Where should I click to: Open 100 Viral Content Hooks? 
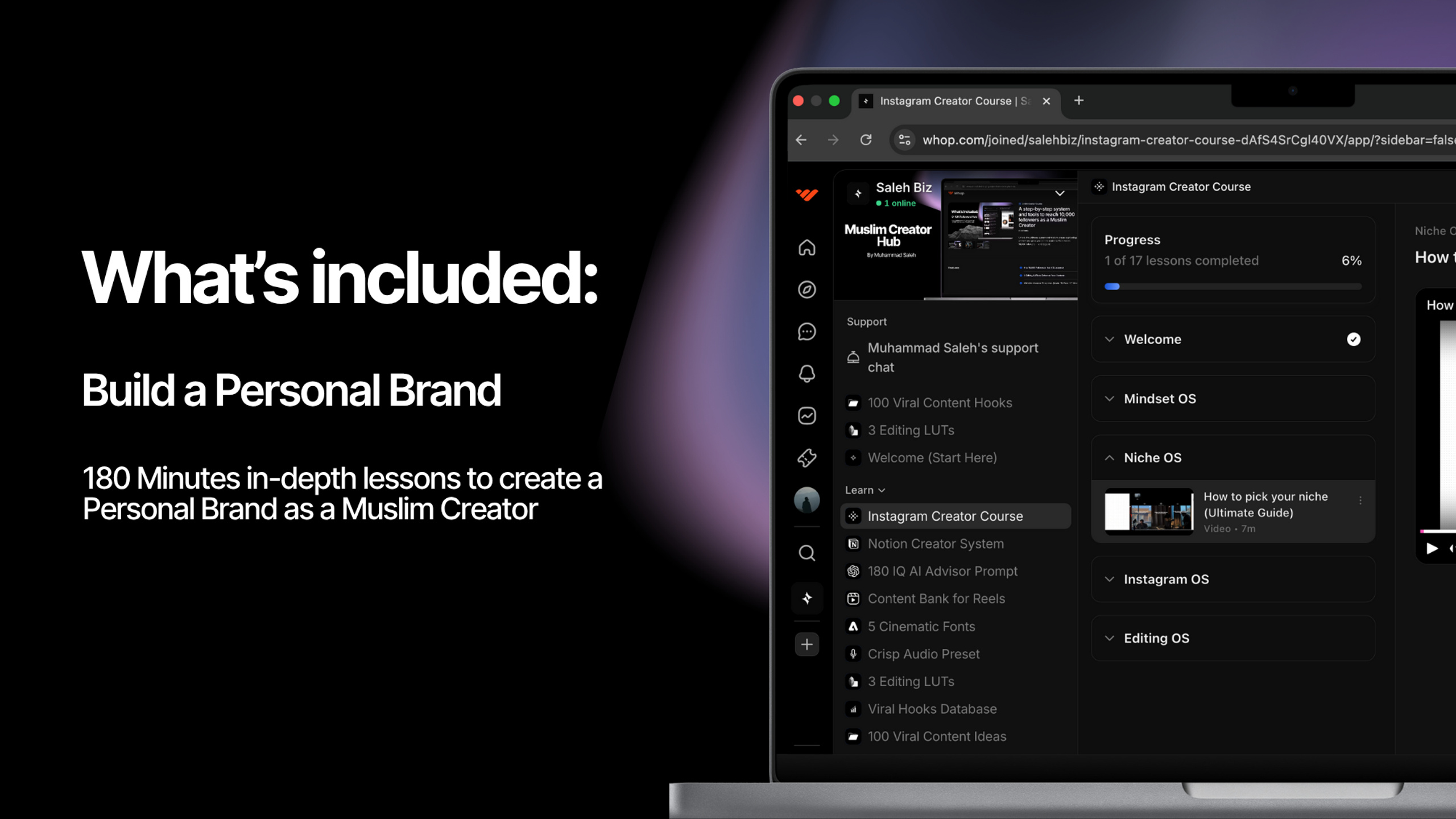coord(955,403)
